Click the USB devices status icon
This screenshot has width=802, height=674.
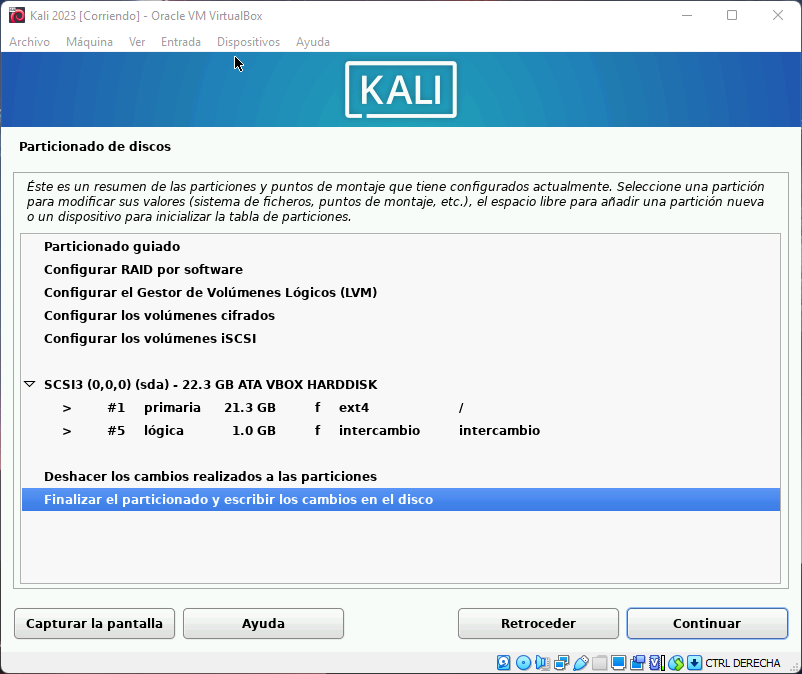pyautogui.click(x=581, y=663)
